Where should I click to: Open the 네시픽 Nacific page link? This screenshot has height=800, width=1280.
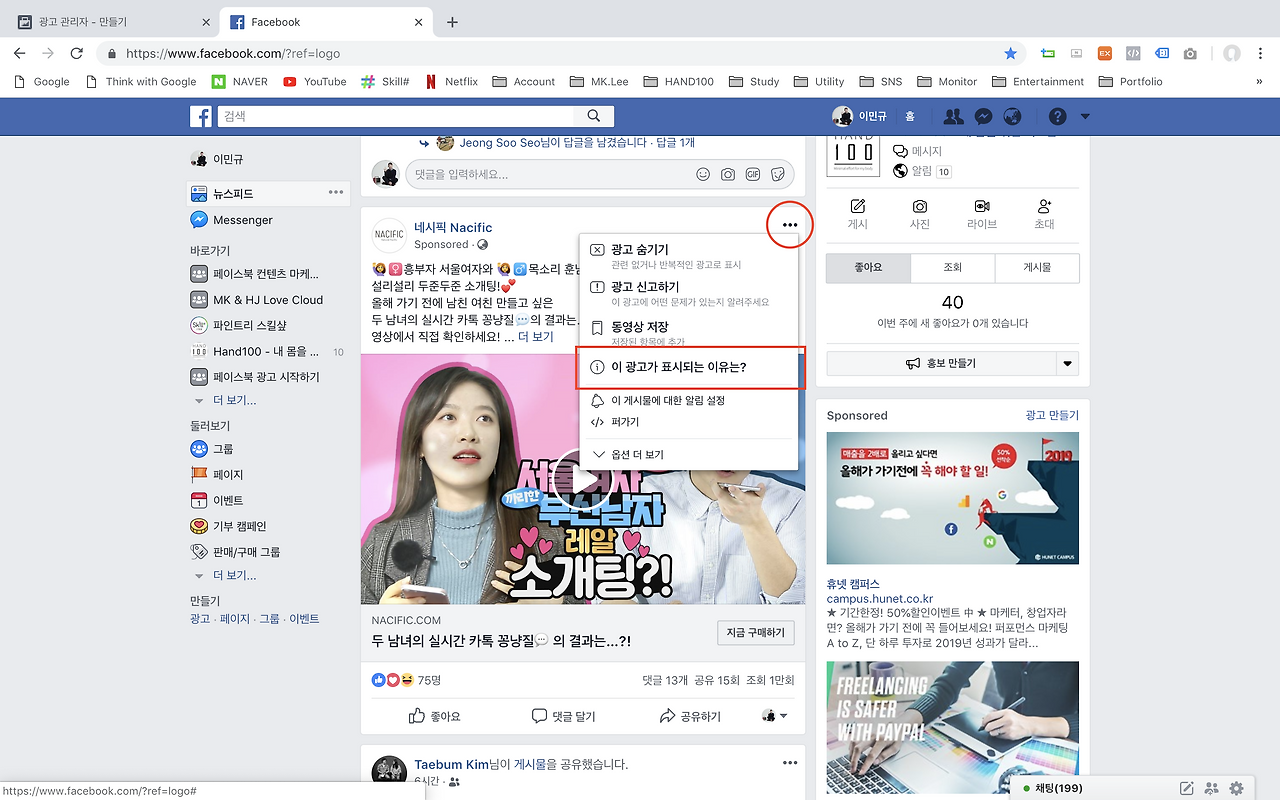point(453,228)
